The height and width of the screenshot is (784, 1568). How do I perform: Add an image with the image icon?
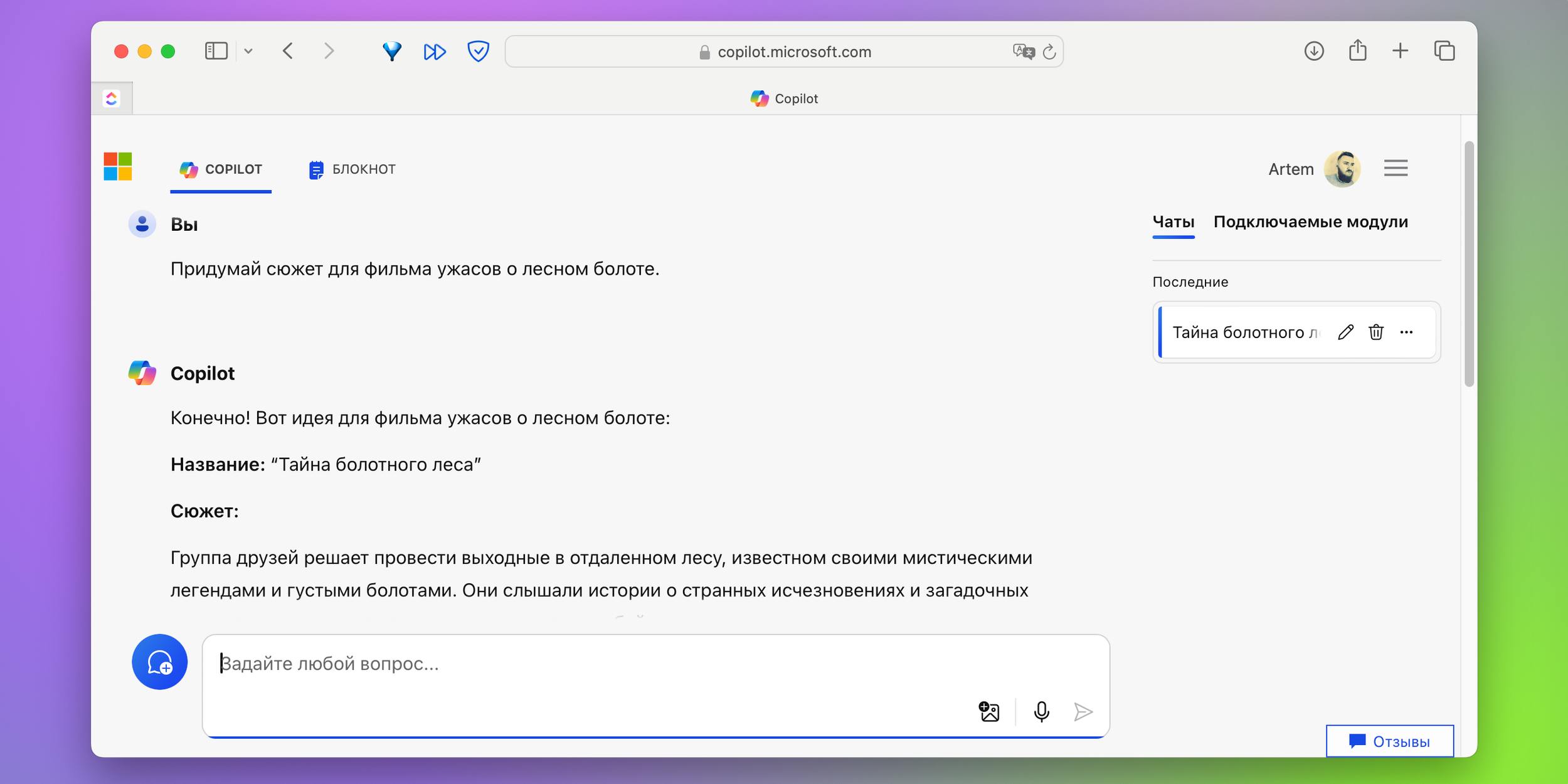click(x=989, y=712)
